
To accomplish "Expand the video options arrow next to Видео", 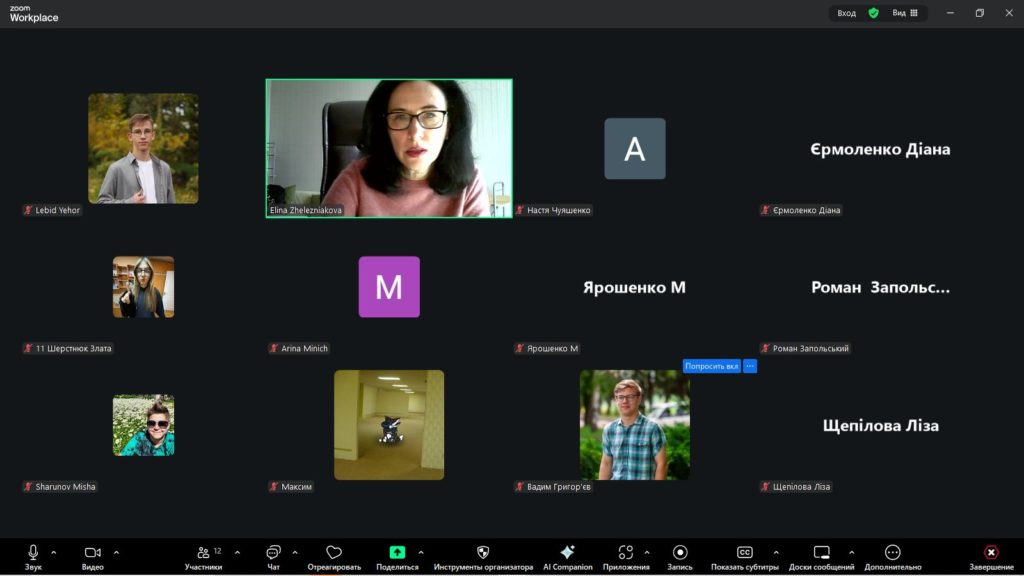I will pos(116,552).
